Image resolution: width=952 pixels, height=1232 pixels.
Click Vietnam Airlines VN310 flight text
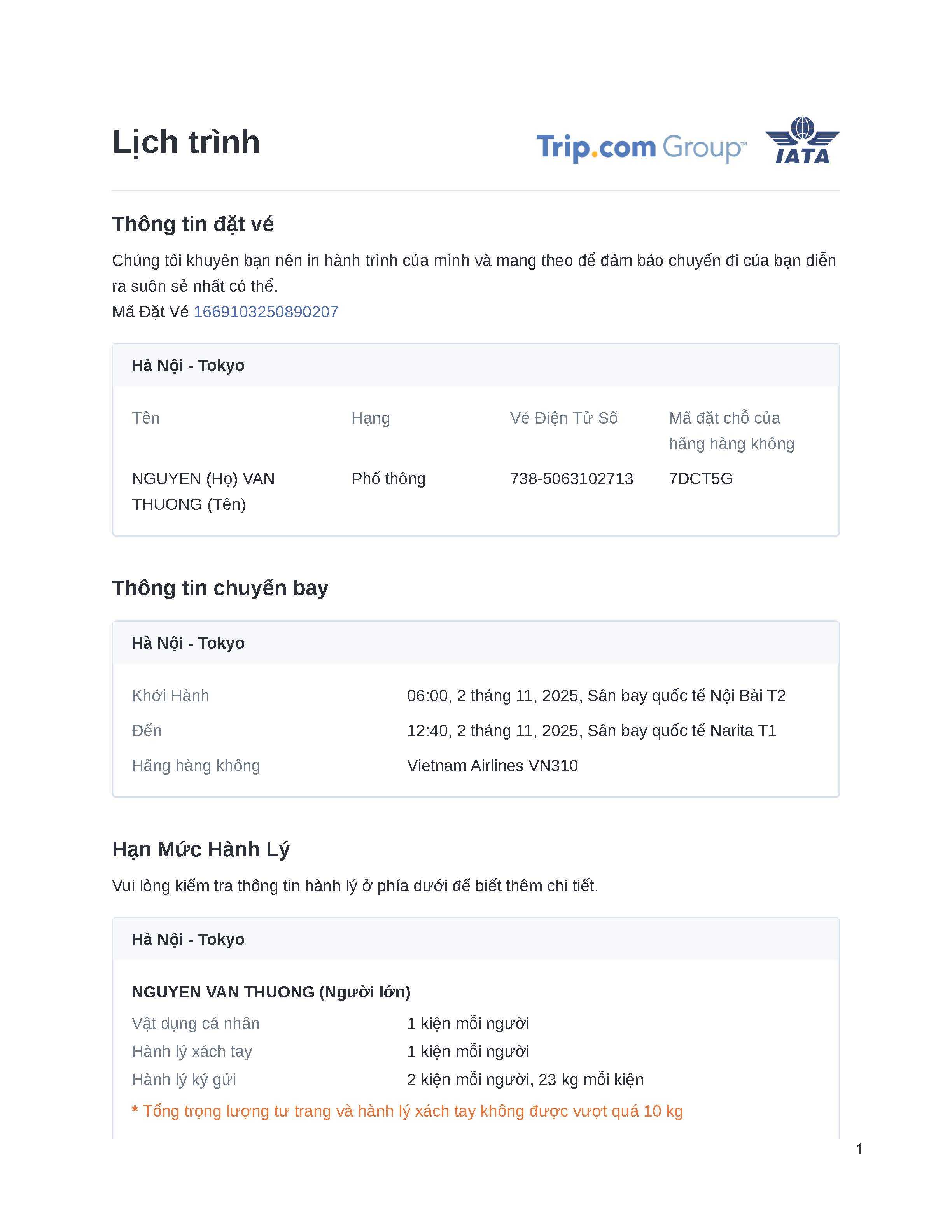(492, 765)
